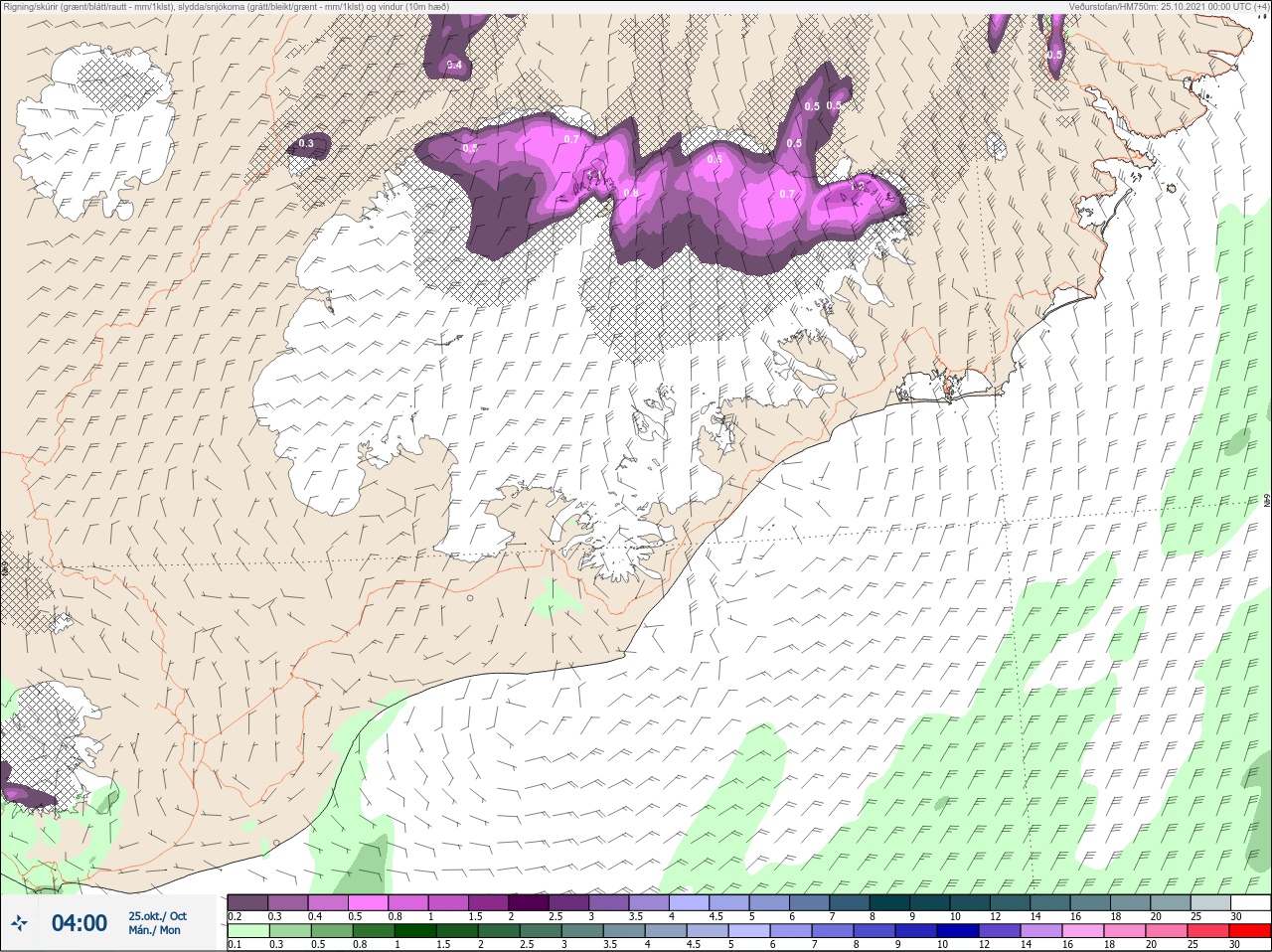Viewport: 1272px width, 952px height.
Task: Pick the dark green 1 rain legend swatch
Action: pos(415,931)
